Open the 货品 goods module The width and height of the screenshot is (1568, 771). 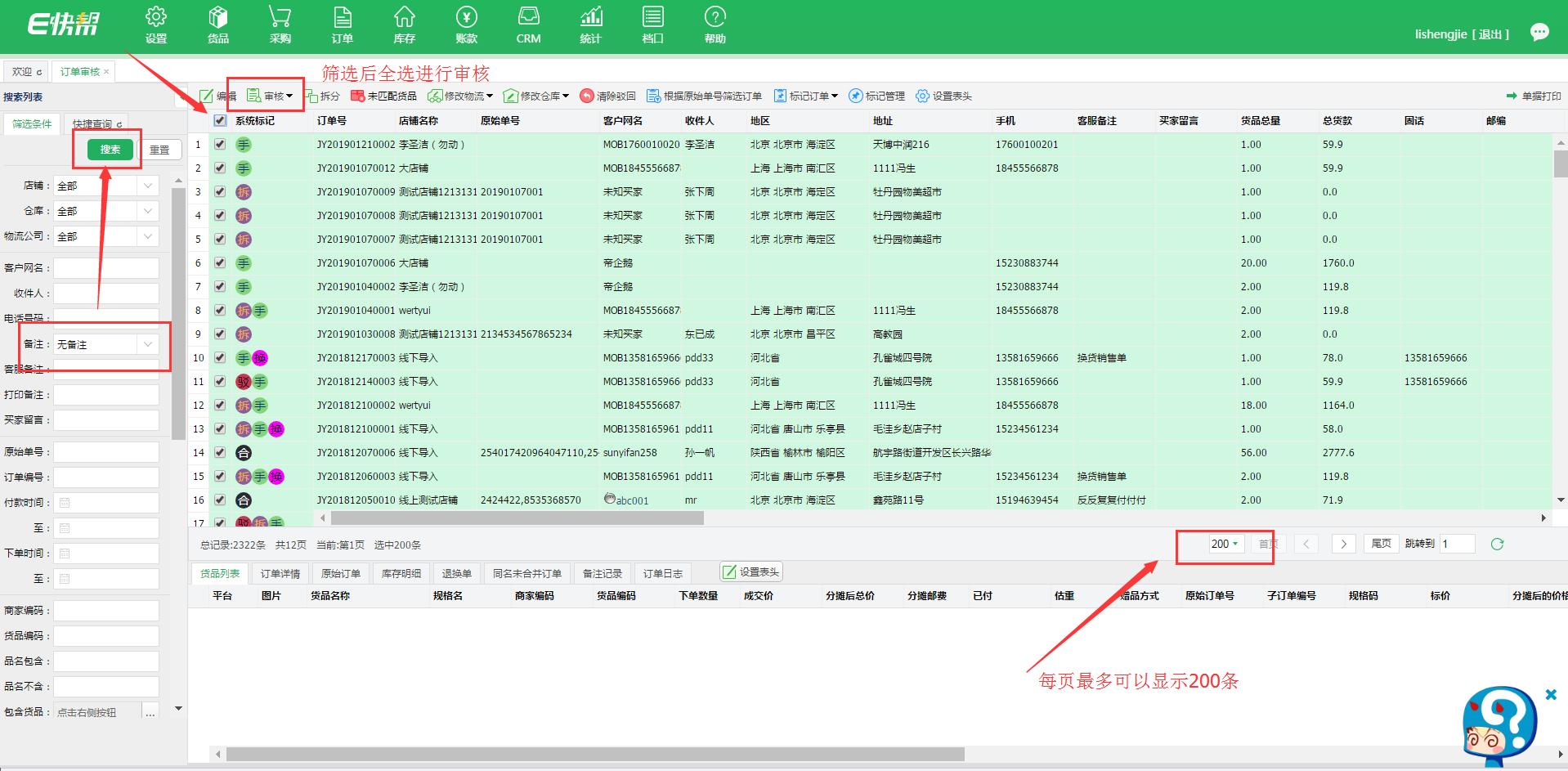(x=218, y=26)
